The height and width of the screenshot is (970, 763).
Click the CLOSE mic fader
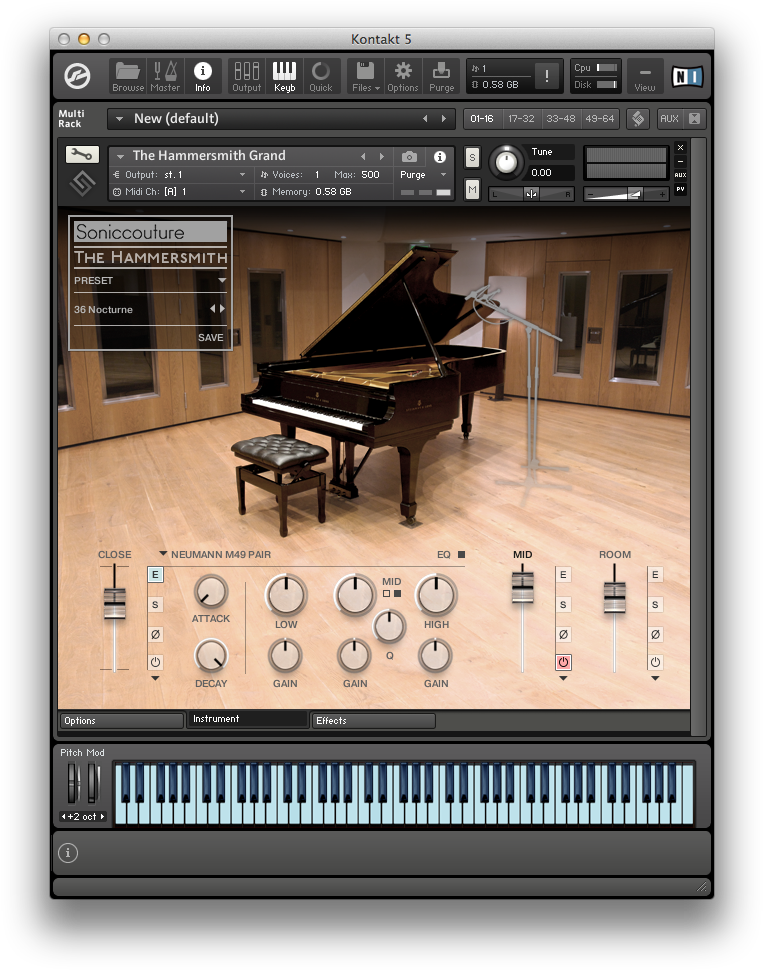pyautogui.click(x=114, y=603)
